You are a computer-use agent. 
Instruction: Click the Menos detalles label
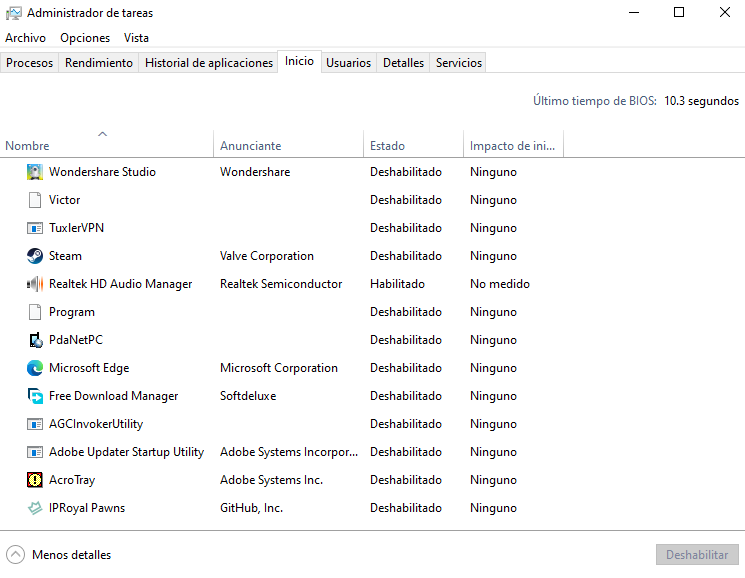pos(71,555)
